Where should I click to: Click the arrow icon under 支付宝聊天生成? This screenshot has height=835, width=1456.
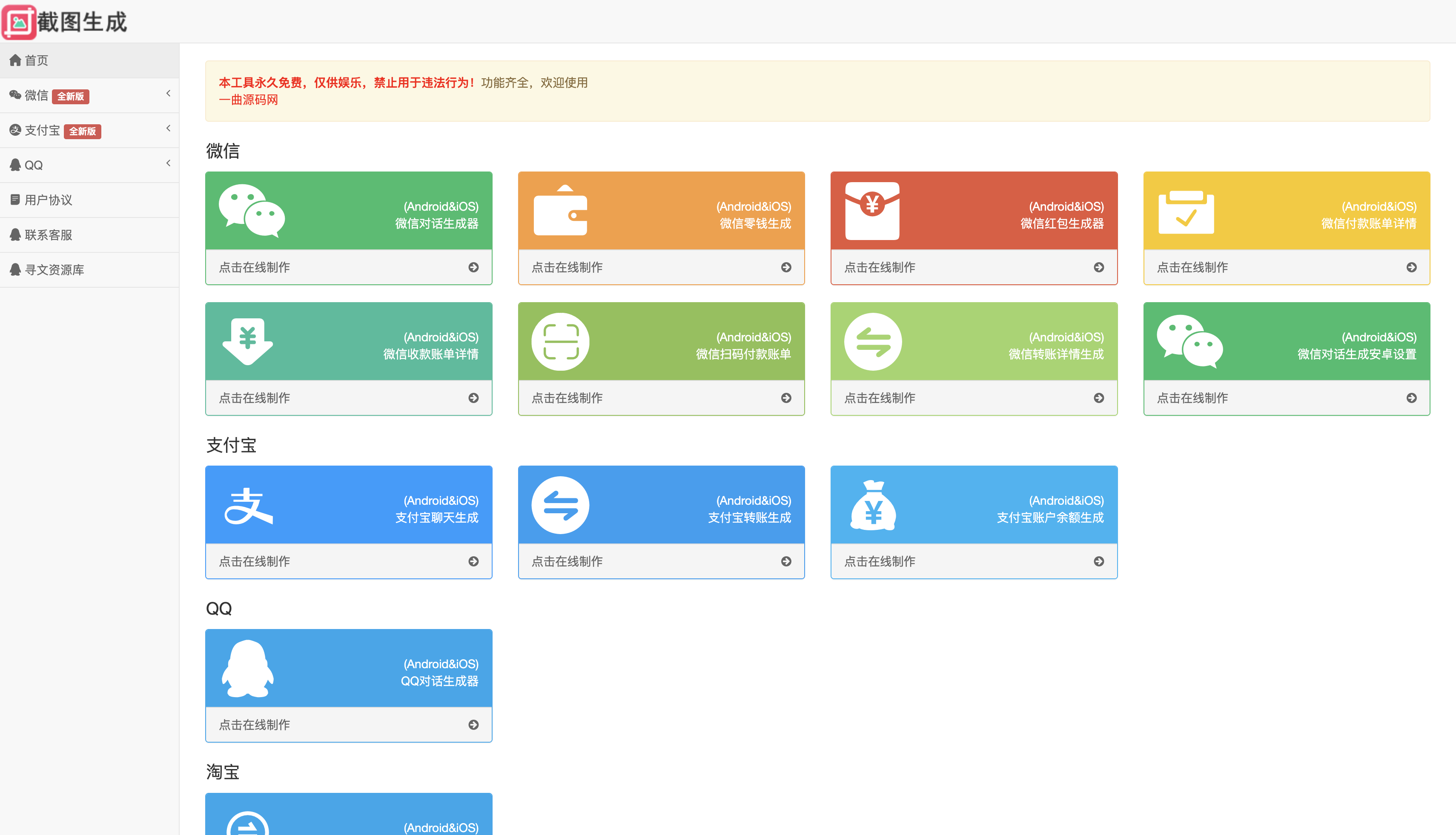473,561
